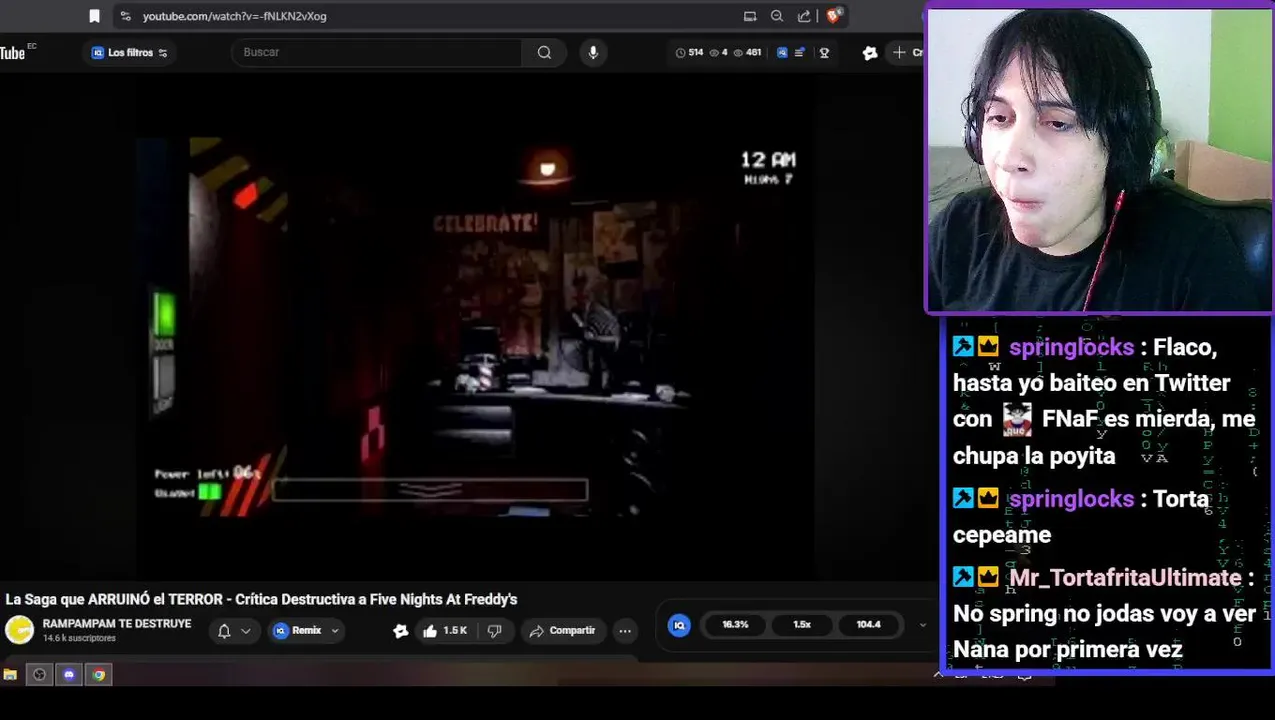This screenshot has height=720, width=1275.
Task: Click springlocks username in first chat message
Action: pos(1071,347)
